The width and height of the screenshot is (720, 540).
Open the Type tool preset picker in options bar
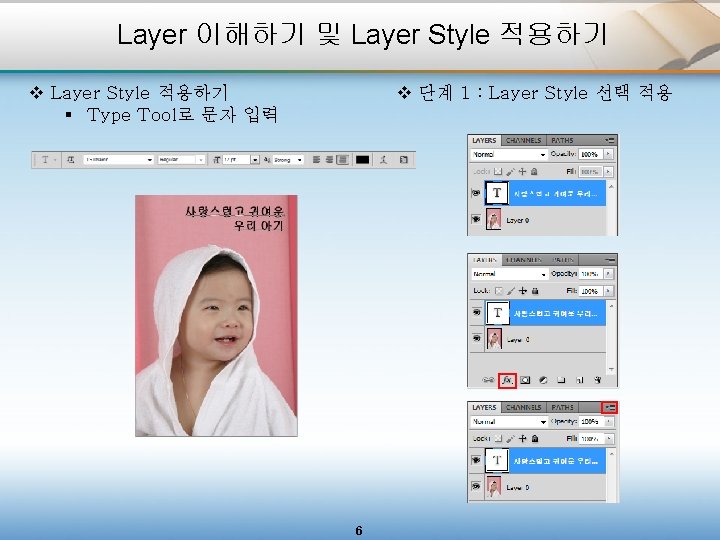[47, 160]
